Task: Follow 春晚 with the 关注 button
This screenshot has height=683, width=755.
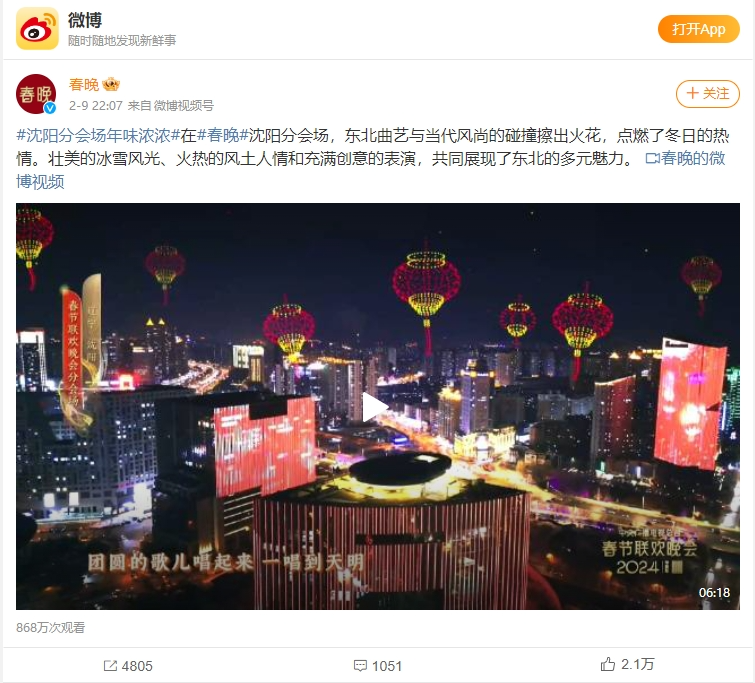Action: coord(707,93)
